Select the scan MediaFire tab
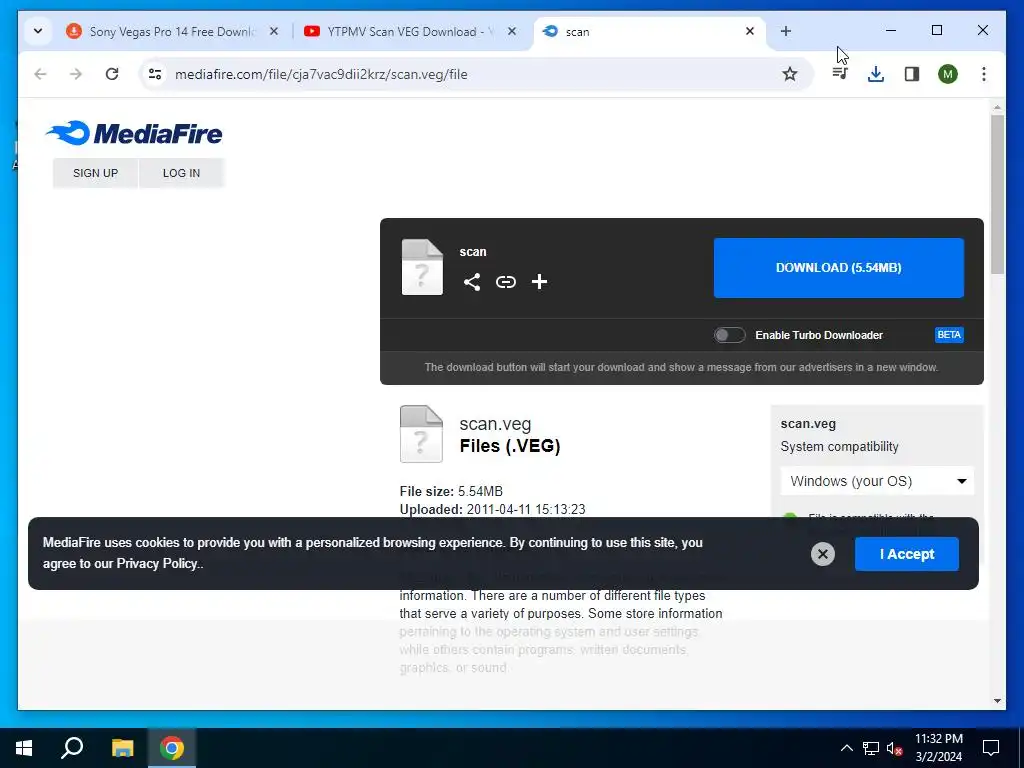Image resolution: width=1024 pixels, height=768 pixels. tap(648, 31)
